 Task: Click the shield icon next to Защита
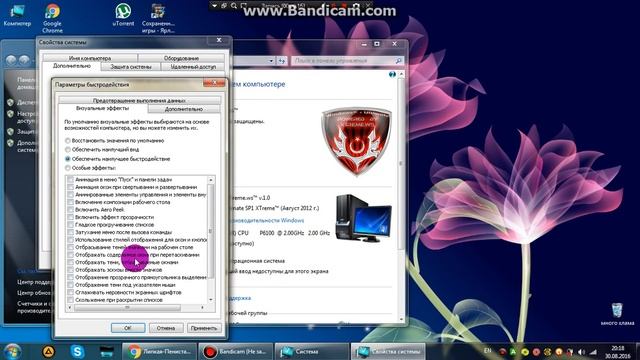(x=11, y=132)
